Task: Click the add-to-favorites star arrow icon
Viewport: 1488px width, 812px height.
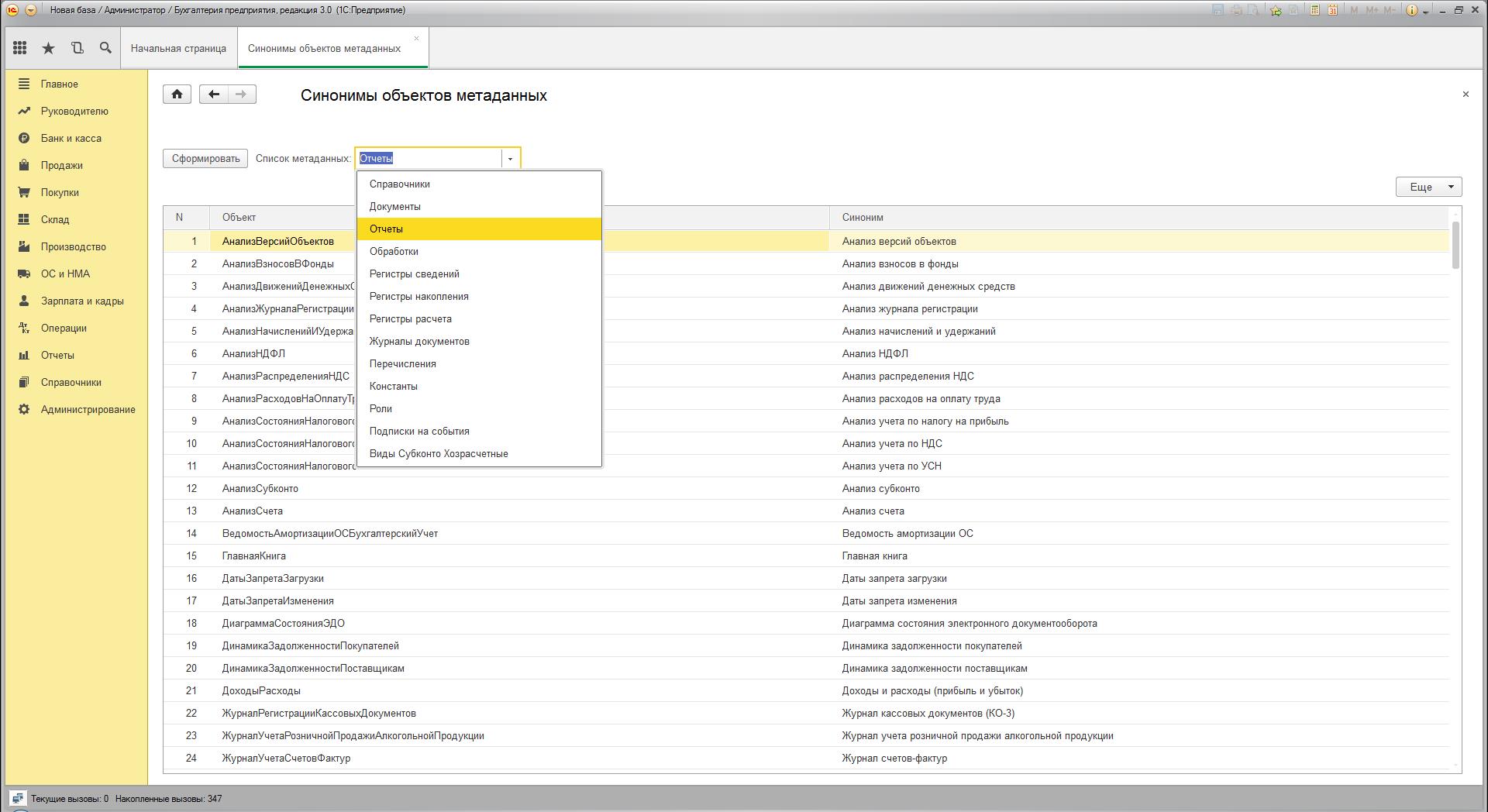Action: tap(1276, 10)
